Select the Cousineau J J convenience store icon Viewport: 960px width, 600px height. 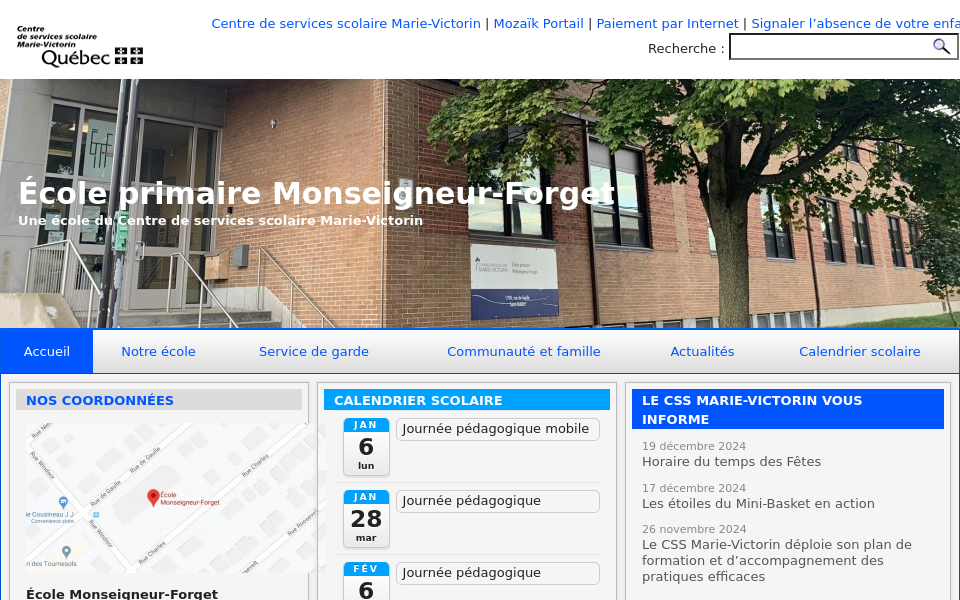tap(62, 500)
